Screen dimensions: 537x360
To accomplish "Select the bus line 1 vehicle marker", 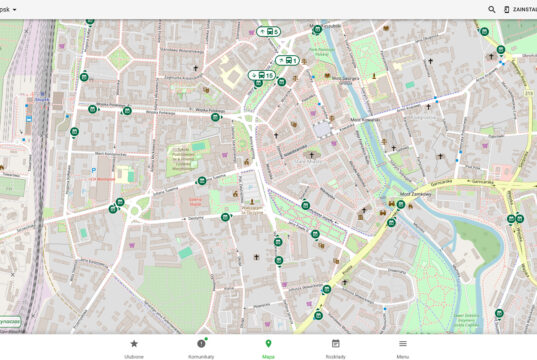I will click(x=287, y=61).
